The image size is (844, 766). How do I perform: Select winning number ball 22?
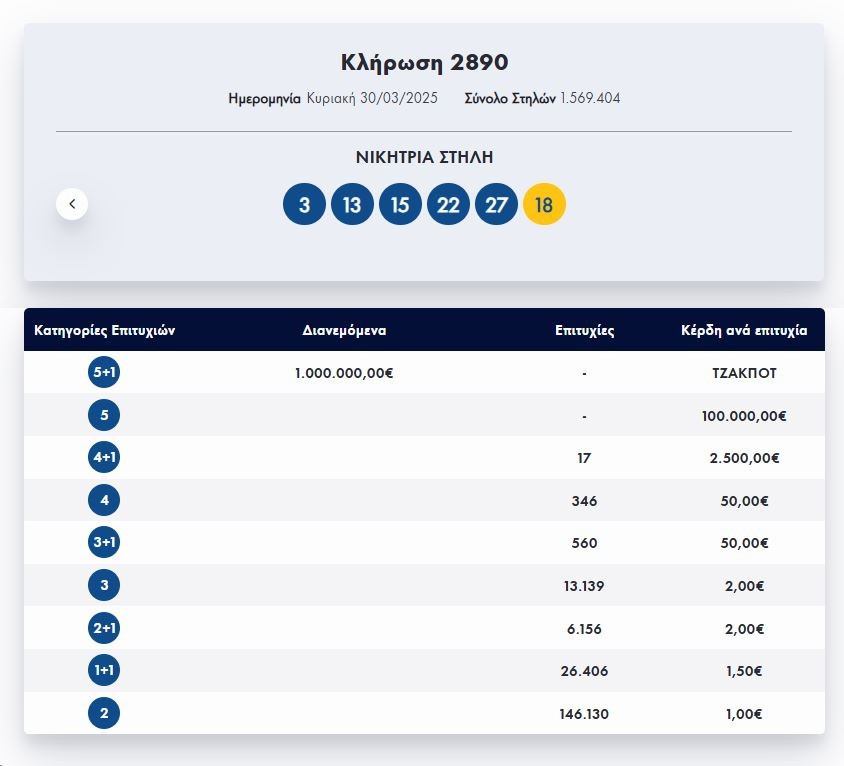pyautogui.click(x=448, y=205)
